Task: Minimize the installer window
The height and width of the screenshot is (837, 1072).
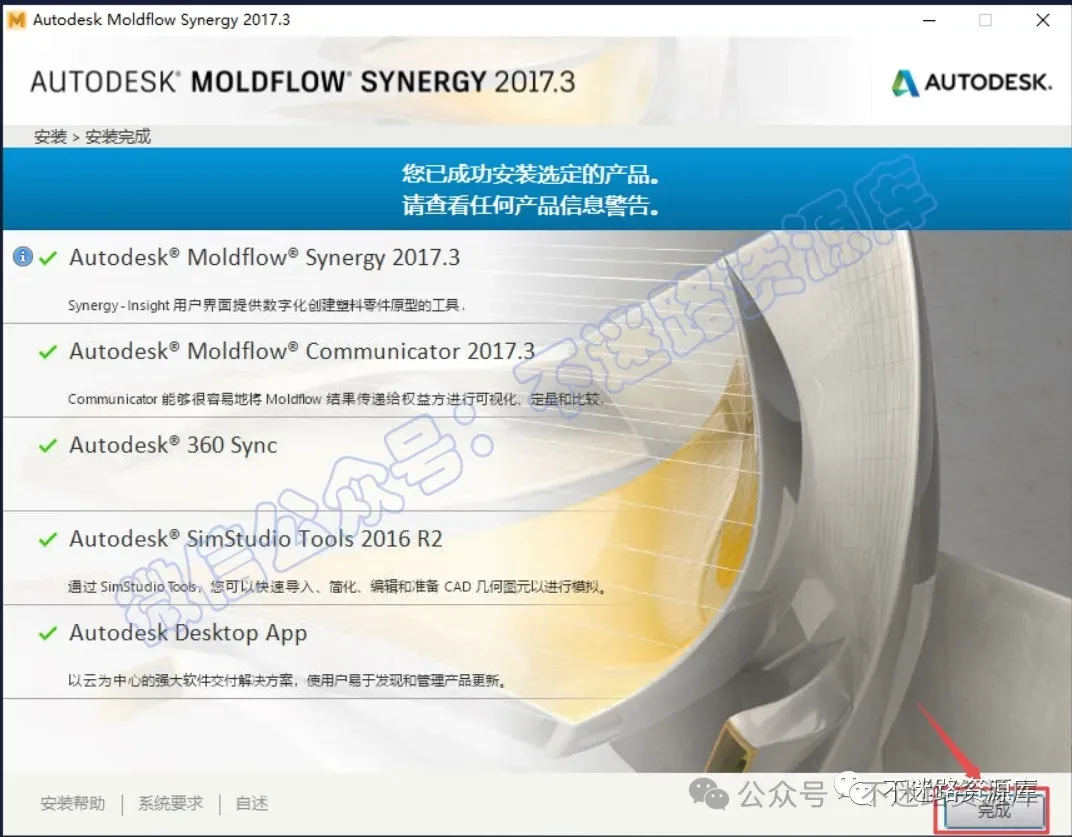Action: 929,21
